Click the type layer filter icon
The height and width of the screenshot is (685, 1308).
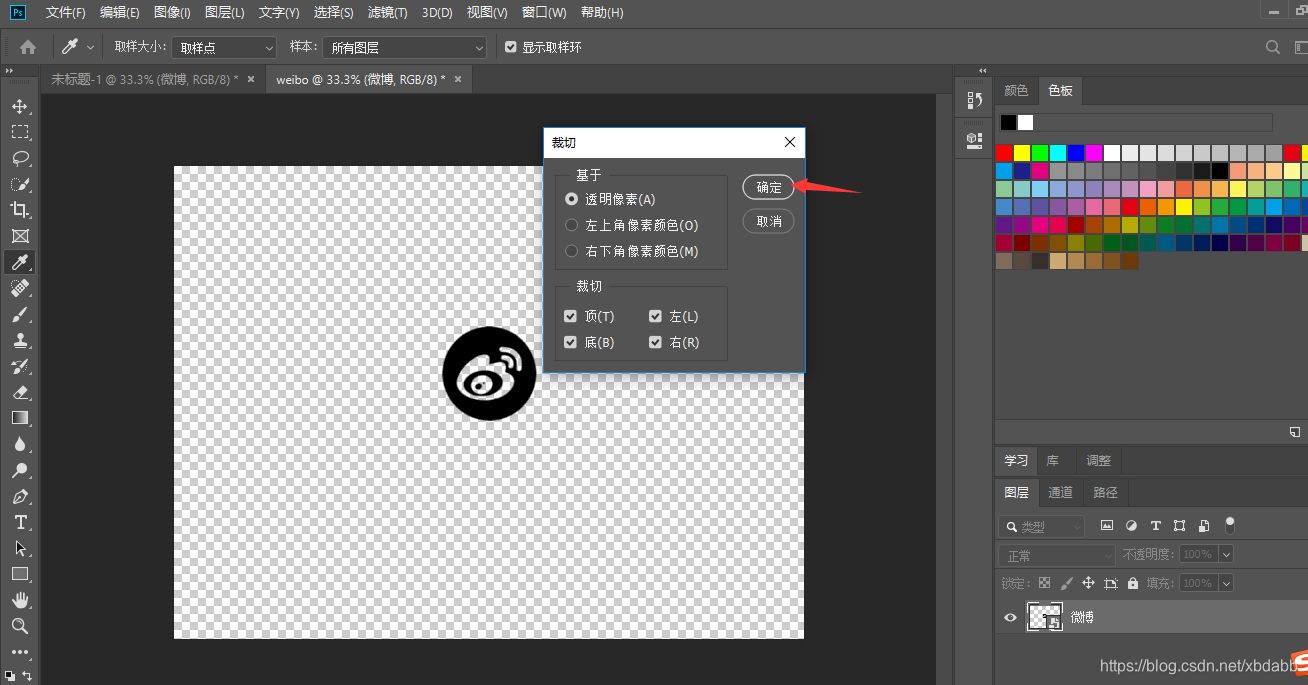(1156, 525)
